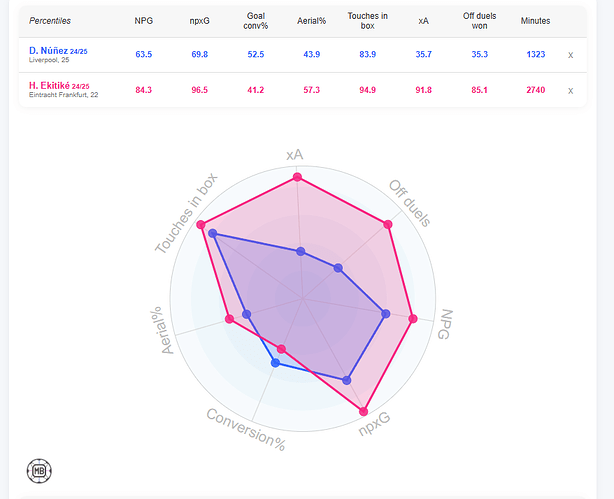Click the blue NPG radar point
This screenshot has width=614, height=499.
point(386,314)
